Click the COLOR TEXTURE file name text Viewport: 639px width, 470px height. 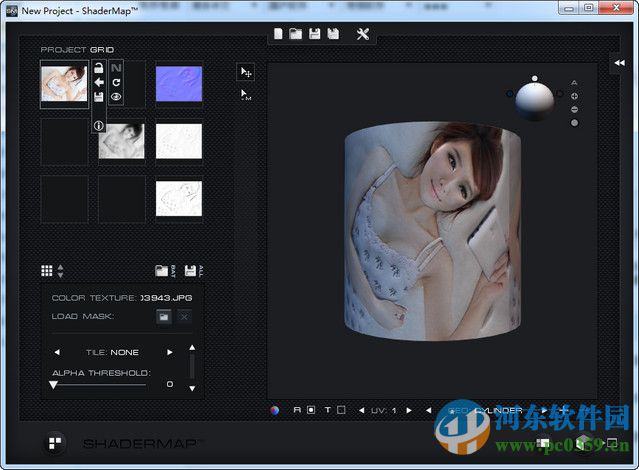[166, 298]
